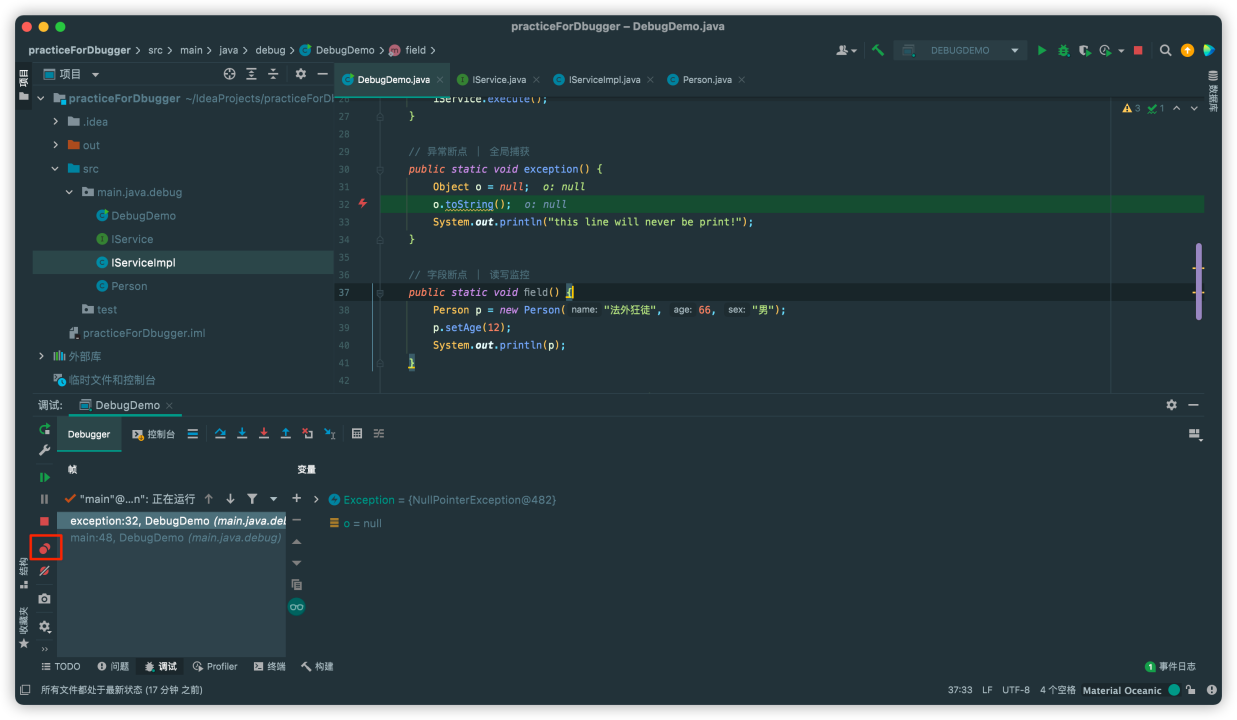Click the Pause Program icon
1237x720 pixels.
pyautogui.click(x=44, y=499)
